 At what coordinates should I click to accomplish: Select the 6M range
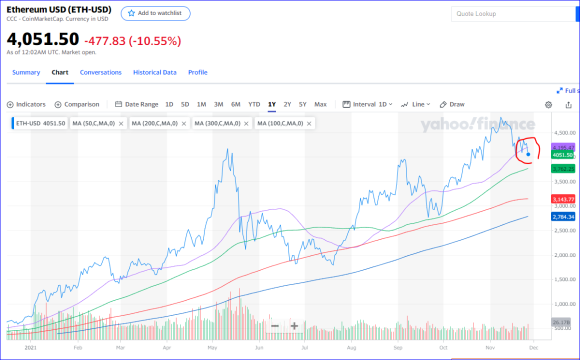[x=236, y=104]
